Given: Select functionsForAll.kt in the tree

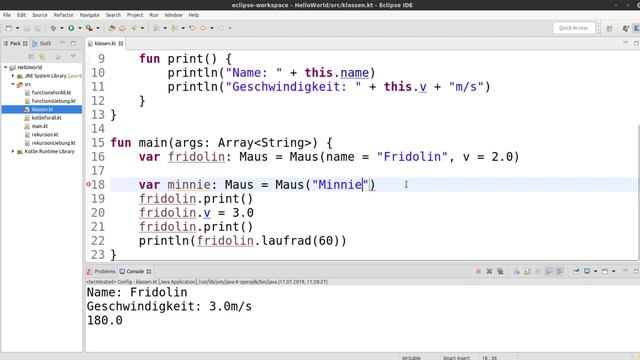Looking at the screenshot, I should point(48,93).
